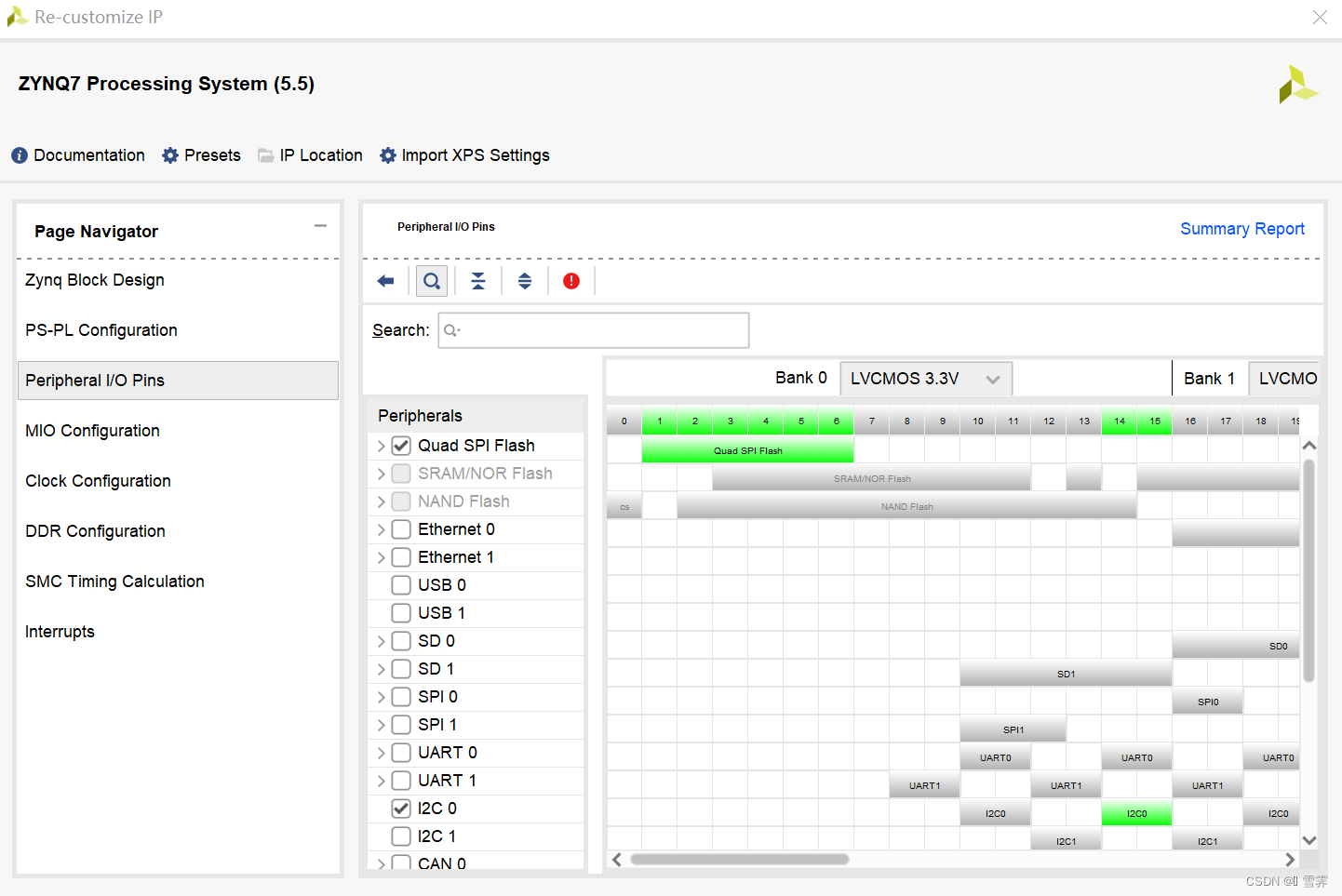Check the USB 1 checkbox
Image resolution: width=1342 pixels, height=896 pixels.
click(401, 613)
